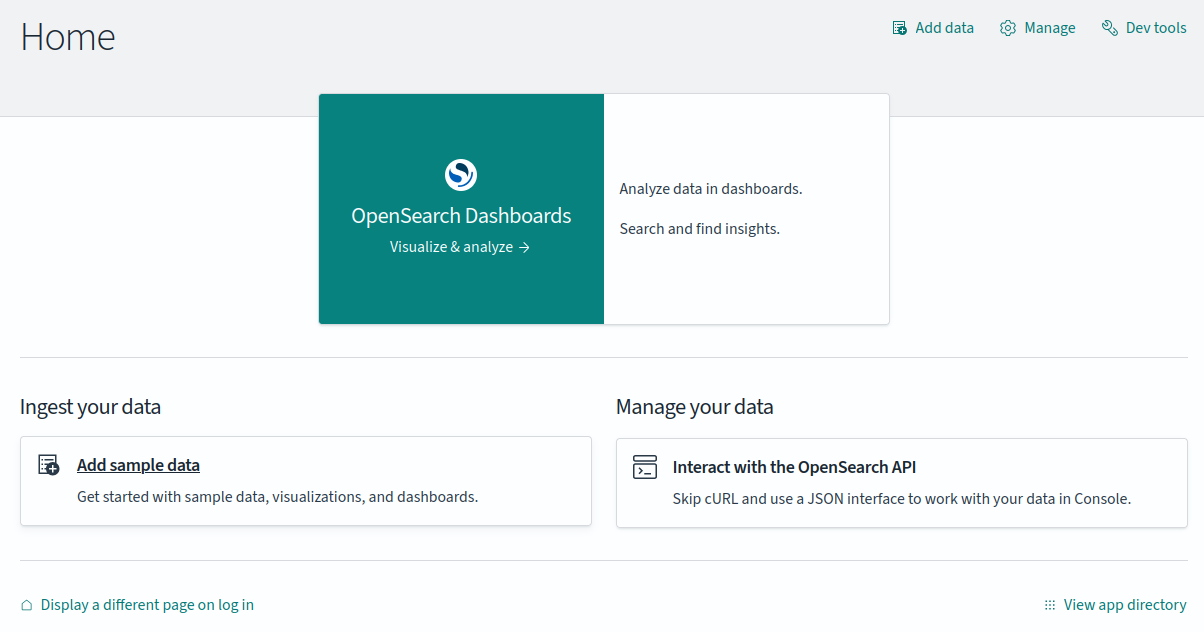Click the arrow in Visualize & analyze
This screenshot has height=632, width=1204.
(x=525, y=246)
